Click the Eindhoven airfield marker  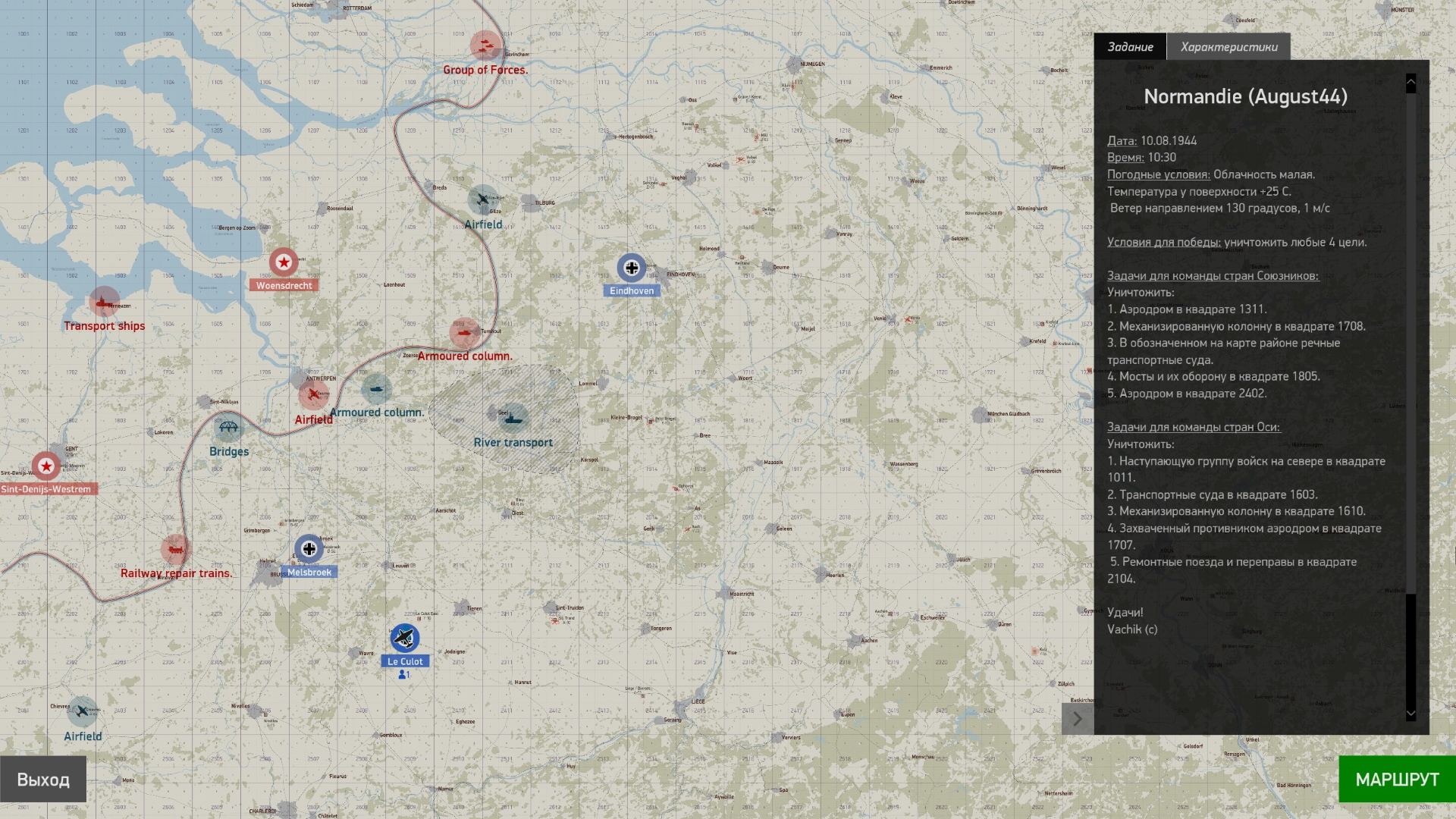click(x=631, y=268)
